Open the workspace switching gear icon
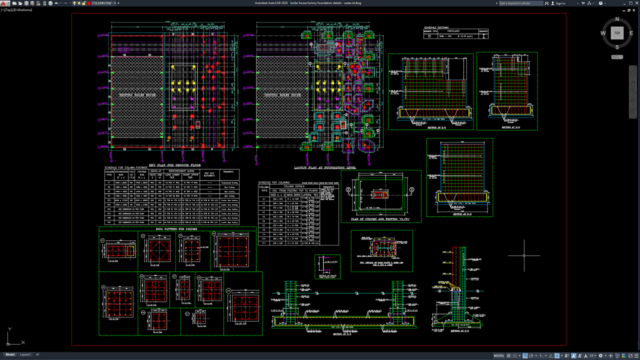 tap(600, 356)
